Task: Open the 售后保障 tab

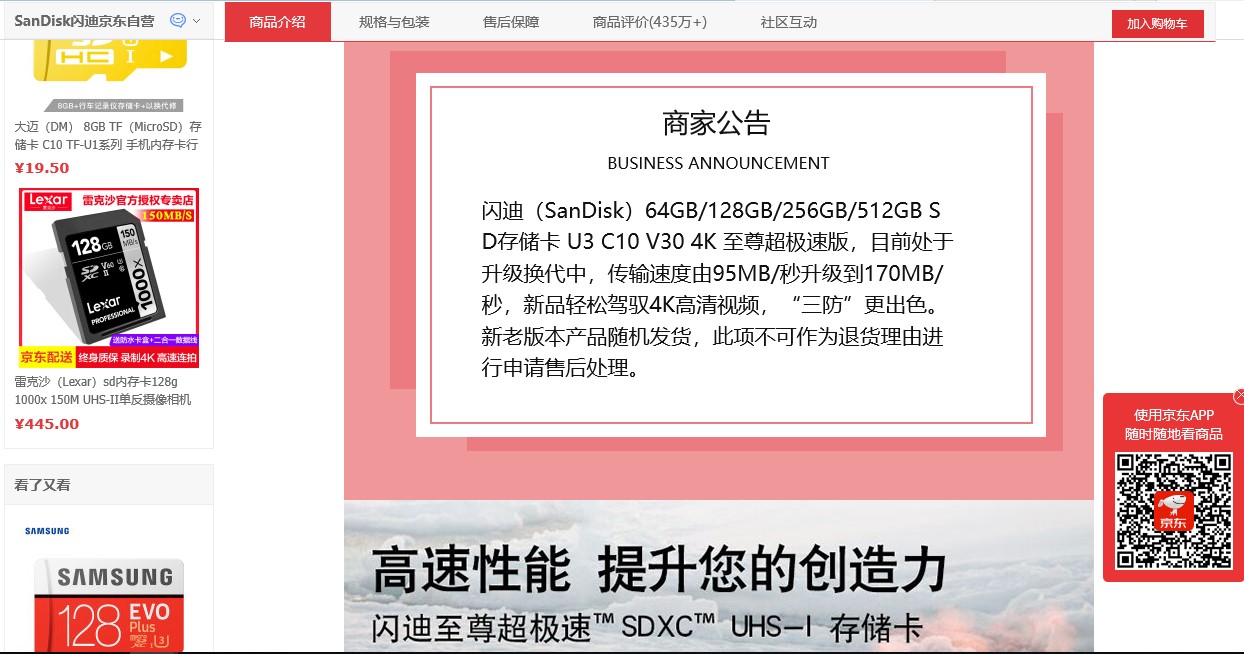Action: click(x=510, y=20)
